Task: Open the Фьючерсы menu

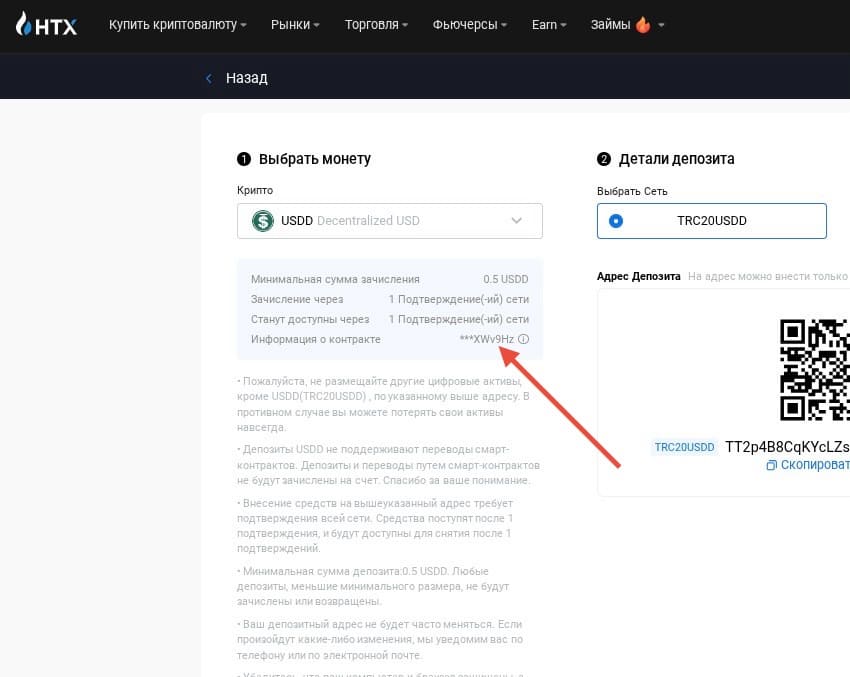Action: (x=470, y=24)
